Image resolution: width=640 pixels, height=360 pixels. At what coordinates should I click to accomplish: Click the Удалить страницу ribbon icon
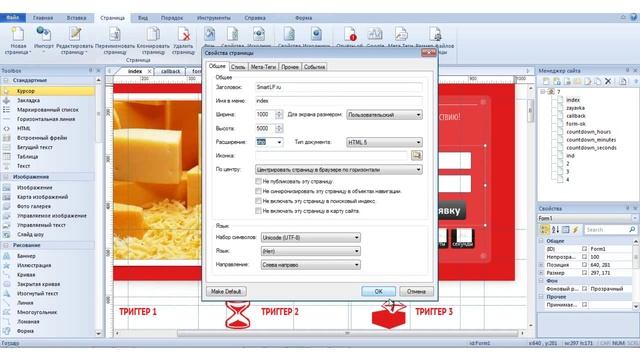tap(183, 34)
